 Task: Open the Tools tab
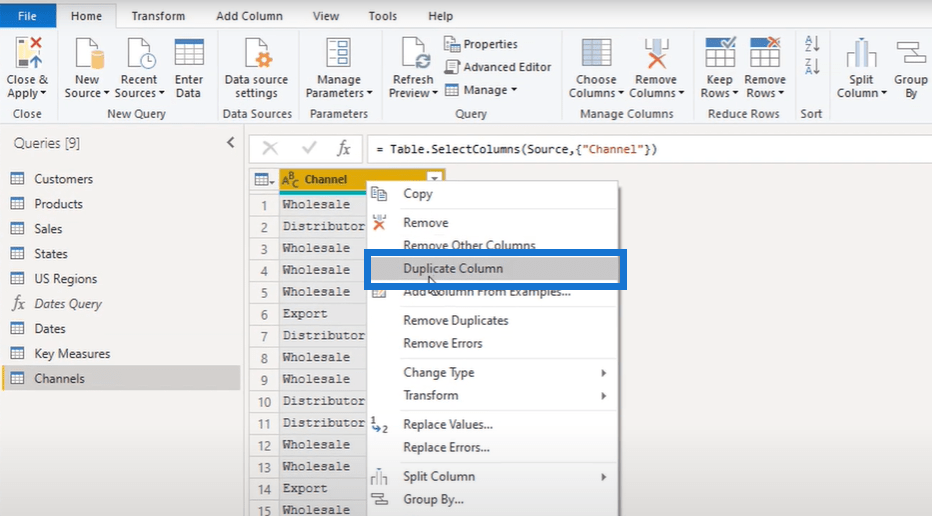pos(383,16)
